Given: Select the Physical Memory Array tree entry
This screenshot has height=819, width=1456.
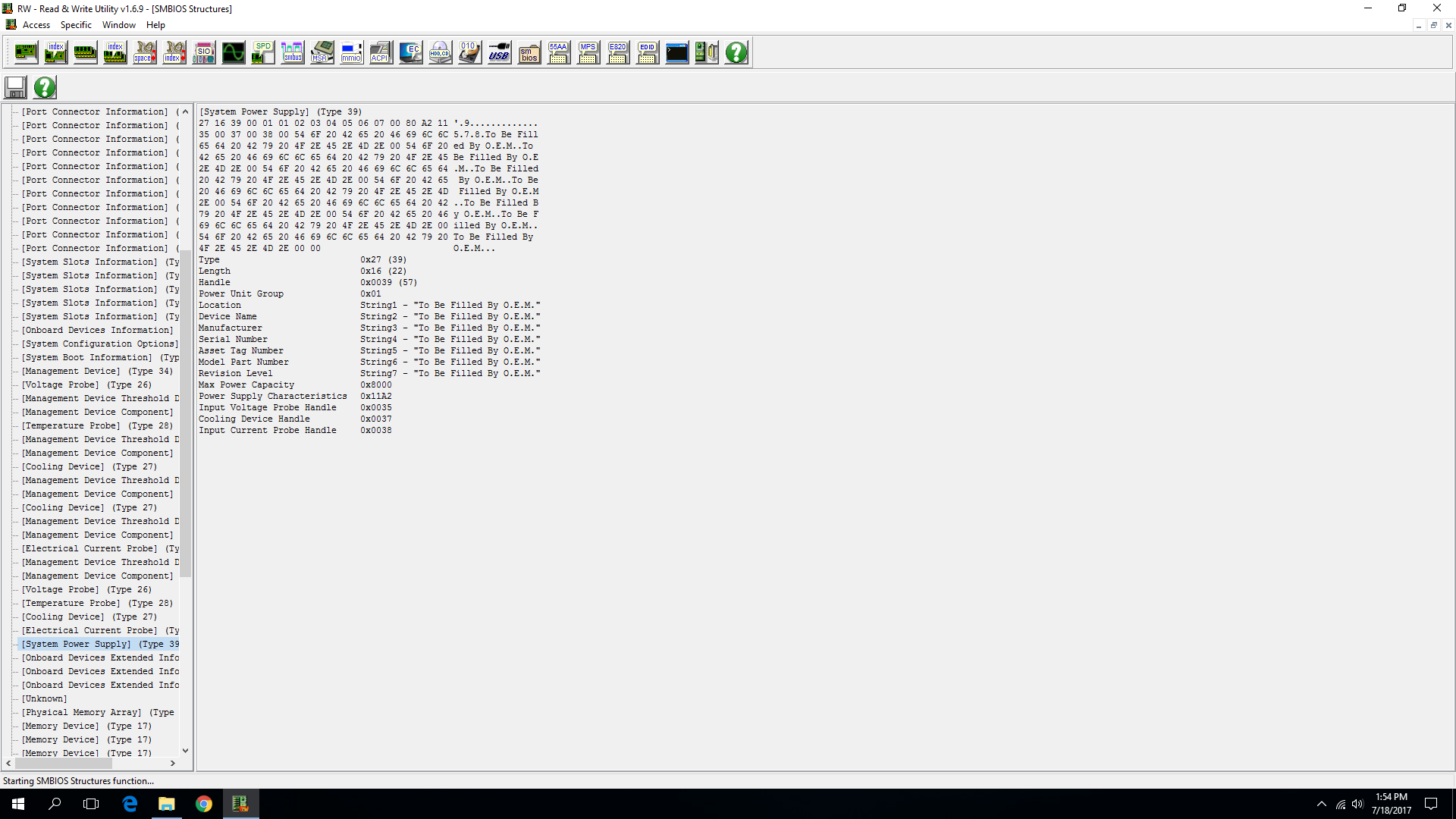Looking at the screenshot, I should (97, 712).
